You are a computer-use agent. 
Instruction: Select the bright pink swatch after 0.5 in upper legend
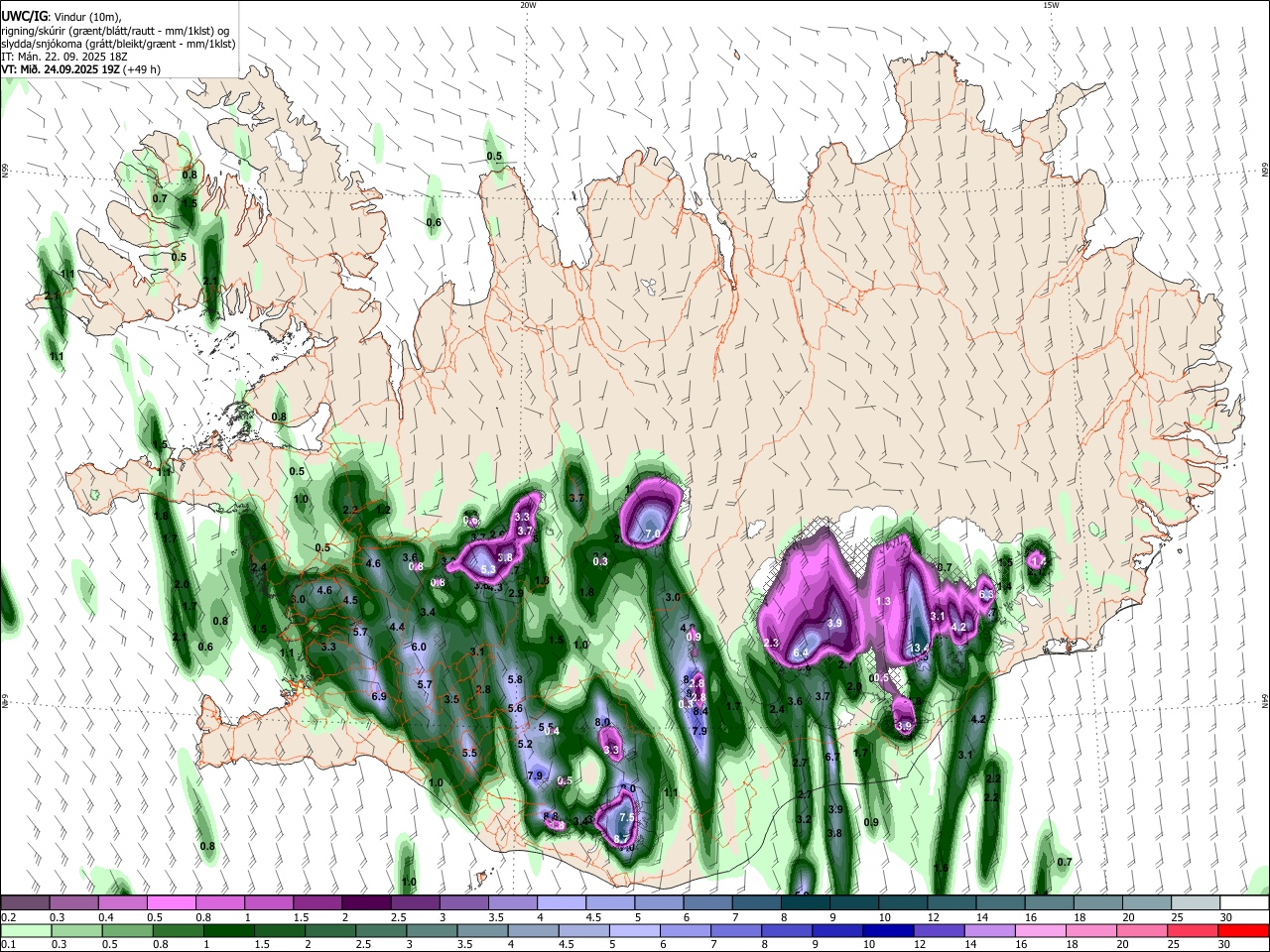click(172, 903)
